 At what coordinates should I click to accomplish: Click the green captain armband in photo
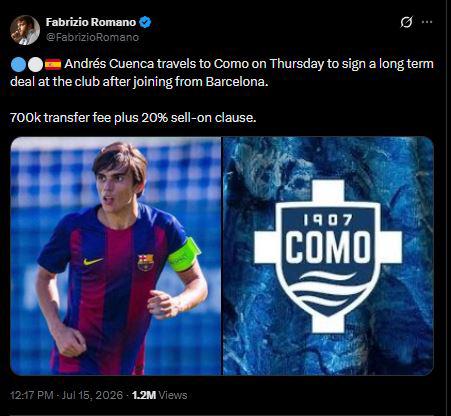[184, 255]
